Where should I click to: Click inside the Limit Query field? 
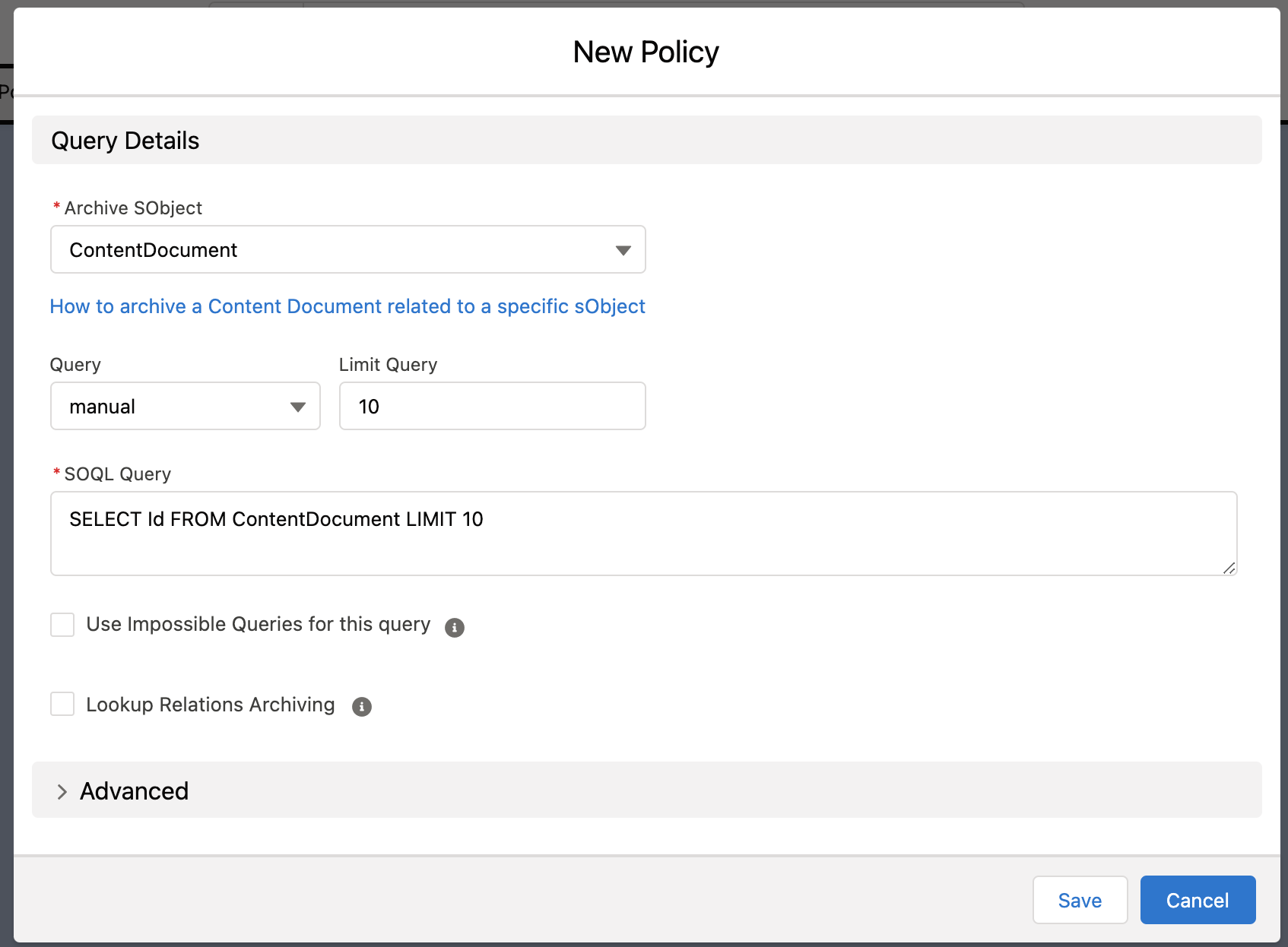(491, 406)
